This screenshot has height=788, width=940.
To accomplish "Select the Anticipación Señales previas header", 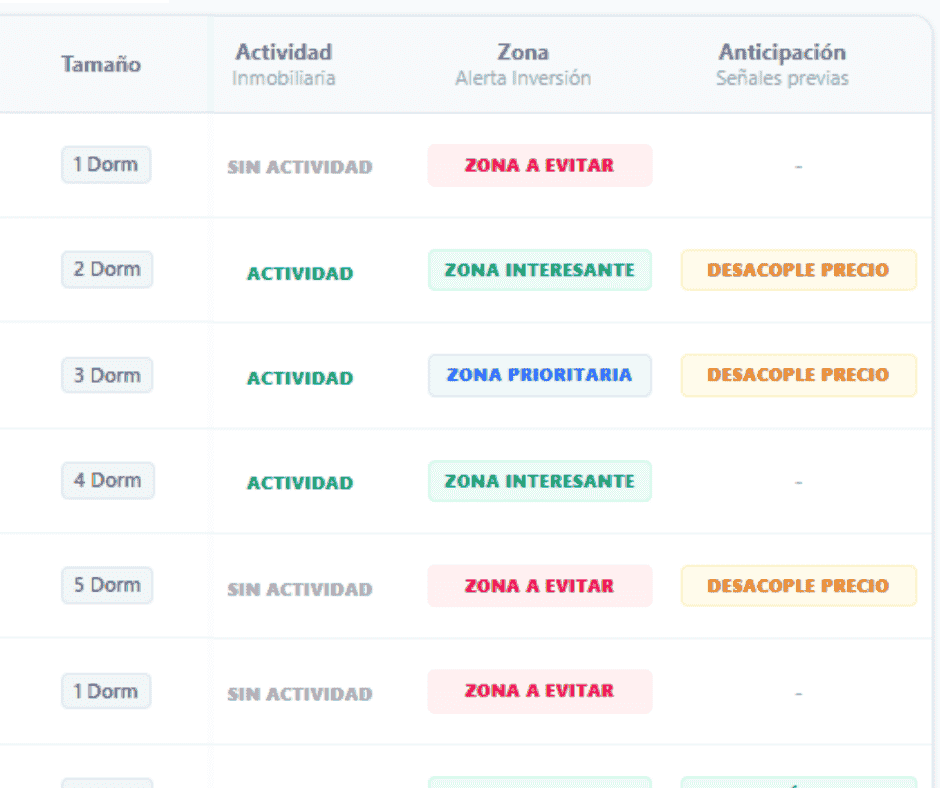I will pos(782,64).
